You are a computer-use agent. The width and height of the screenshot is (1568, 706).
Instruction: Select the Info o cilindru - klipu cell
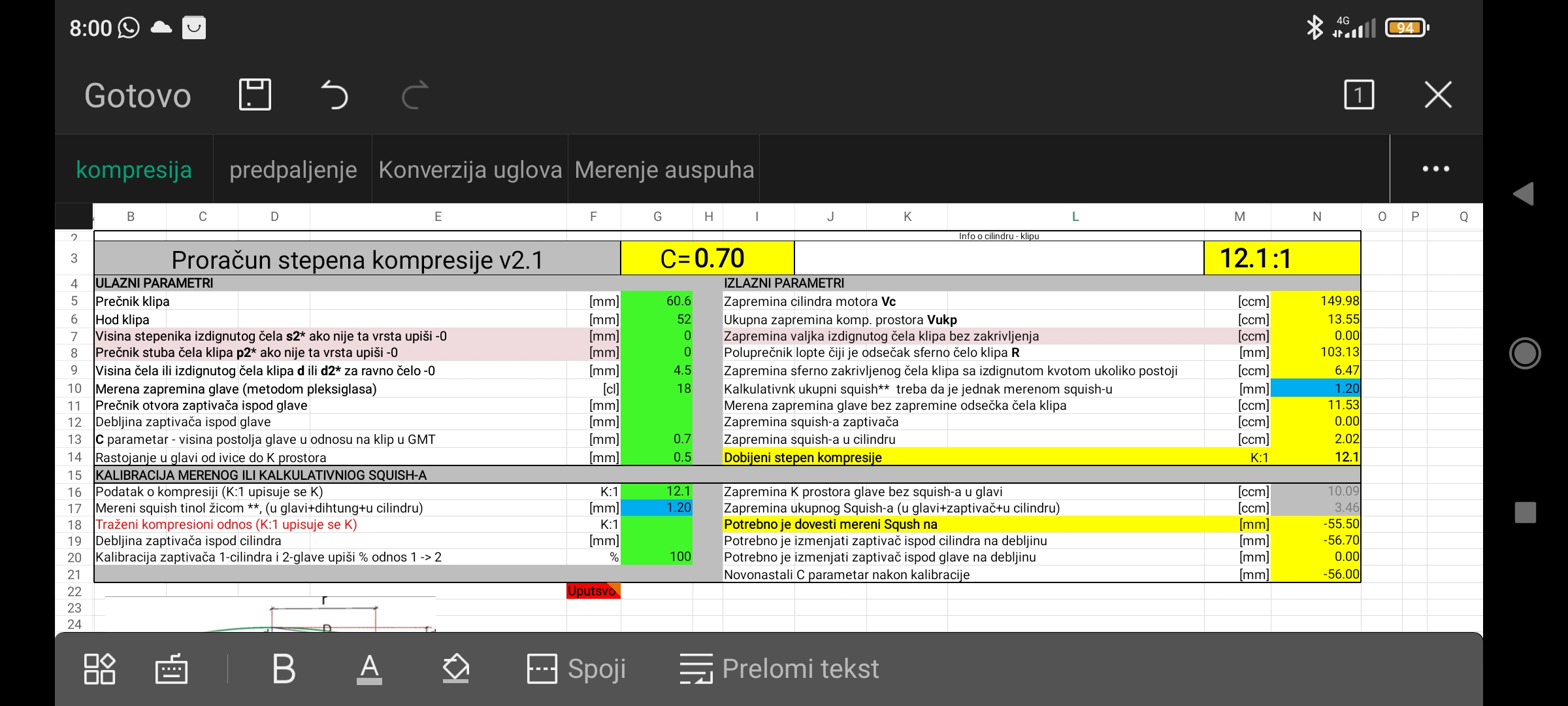pos(999,236)
